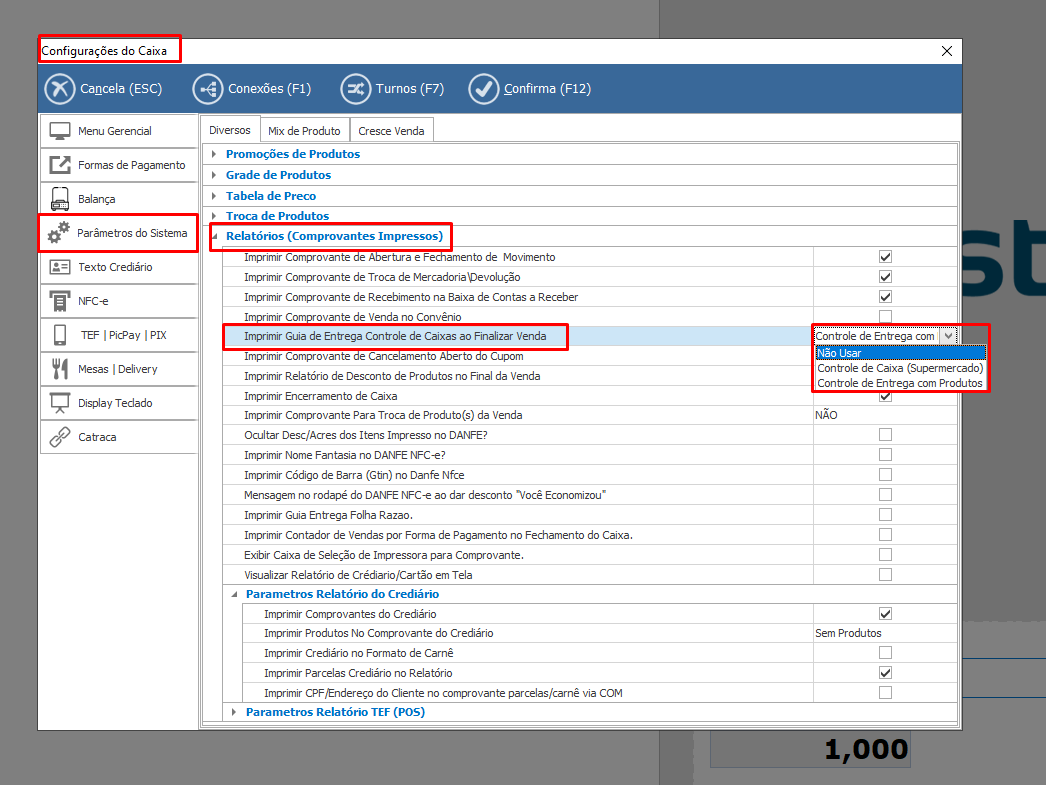Viewport: 1046px width, 785px height.
Task: Enable Imprimir Comprovante de Venda no Convênio
Action: point(885,317)
